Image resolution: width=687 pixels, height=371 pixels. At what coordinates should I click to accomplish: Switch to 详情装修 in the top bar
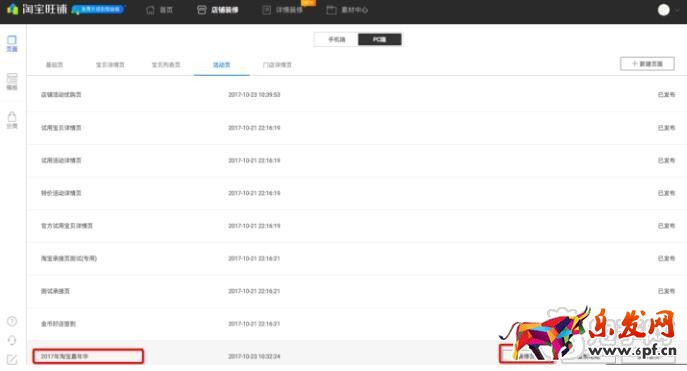tap(289, 10)
